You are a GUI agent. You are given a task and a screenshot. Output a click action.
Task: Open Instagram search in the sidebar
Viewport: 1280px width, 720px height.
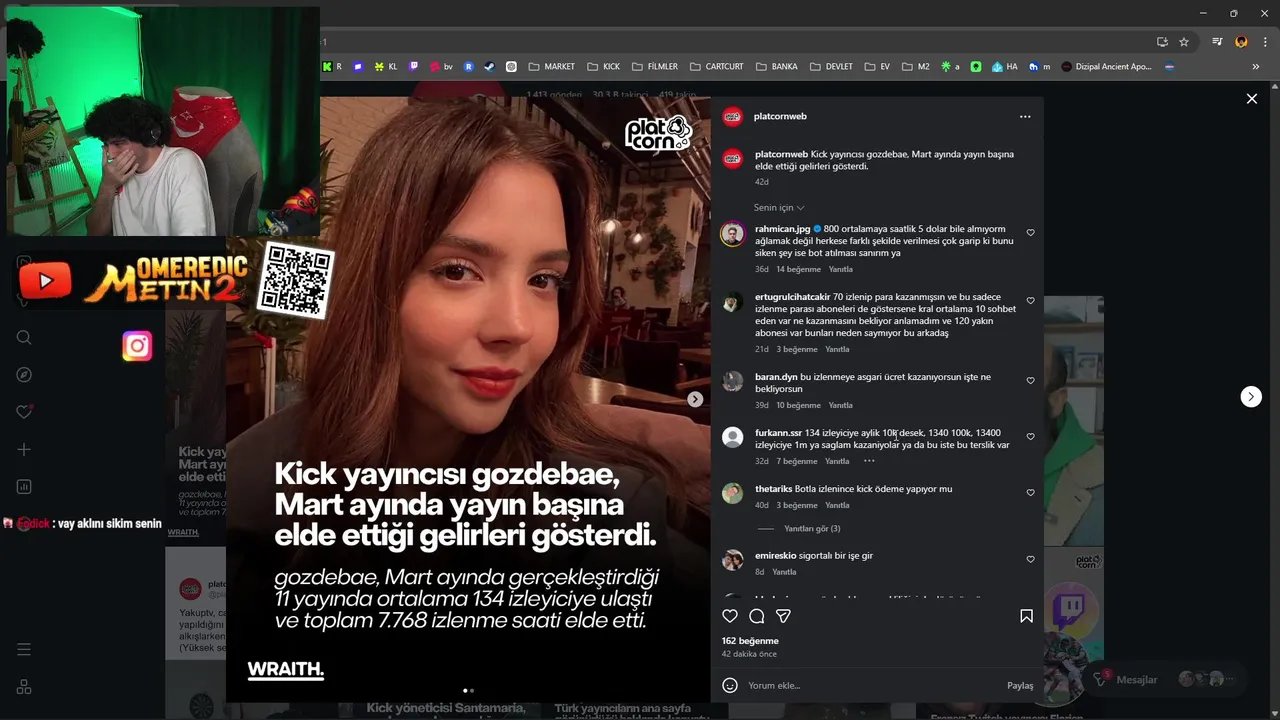[24, 337]
